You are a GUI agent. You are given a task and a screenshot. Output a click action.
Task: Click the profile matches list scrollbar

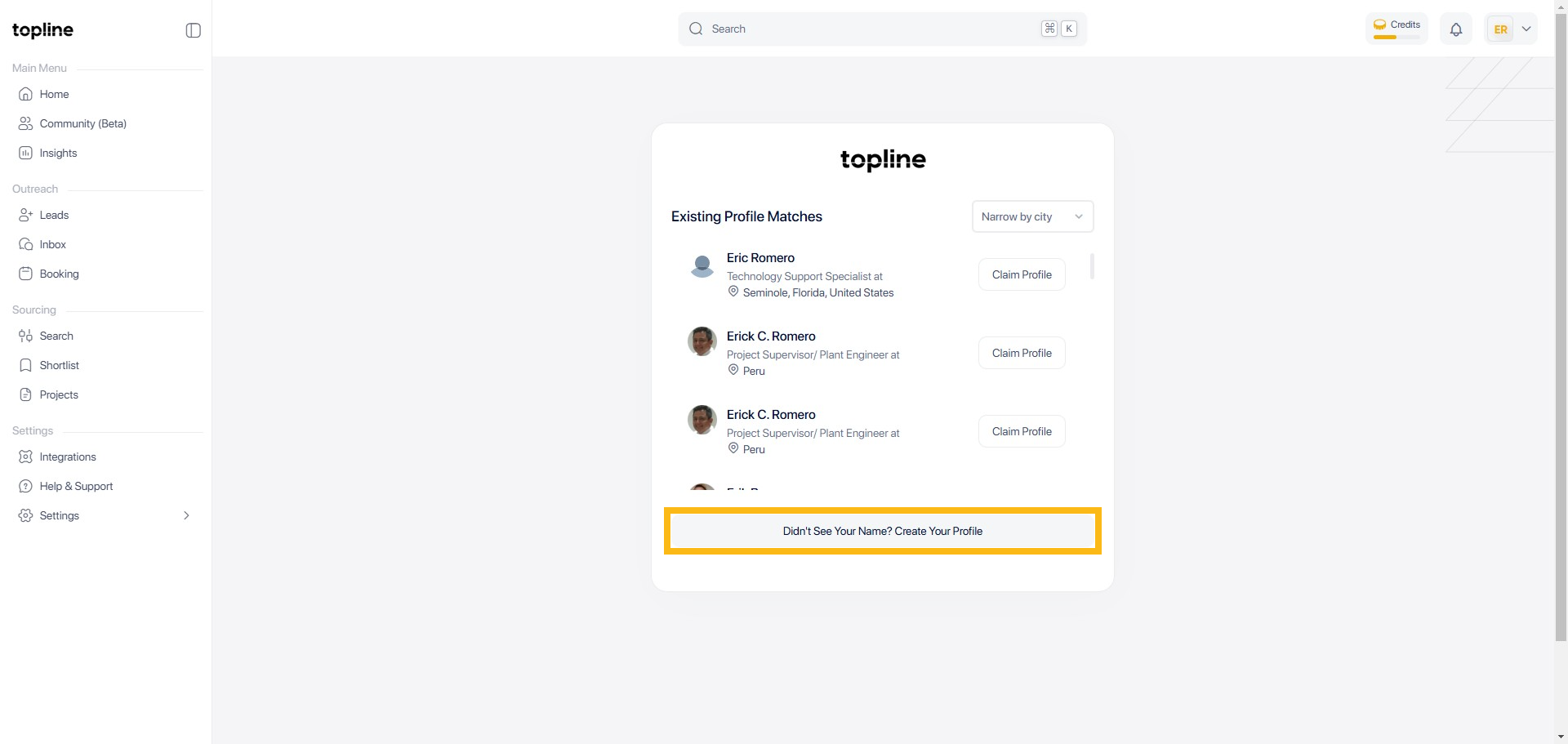pyautogui.click(x=1092, y=266)
